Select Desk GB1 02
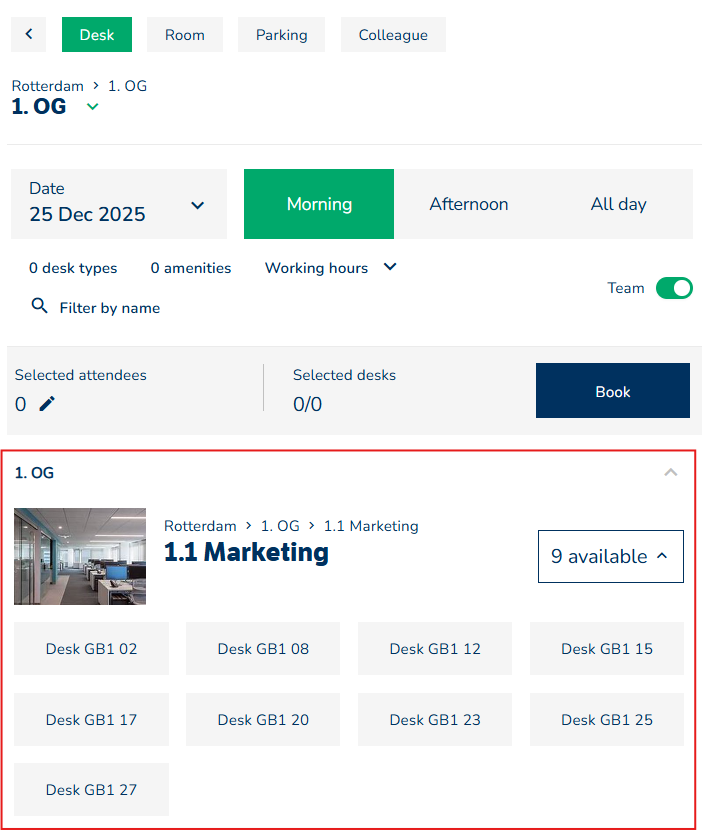Screen dimensions: 702x830 (91, 648)
